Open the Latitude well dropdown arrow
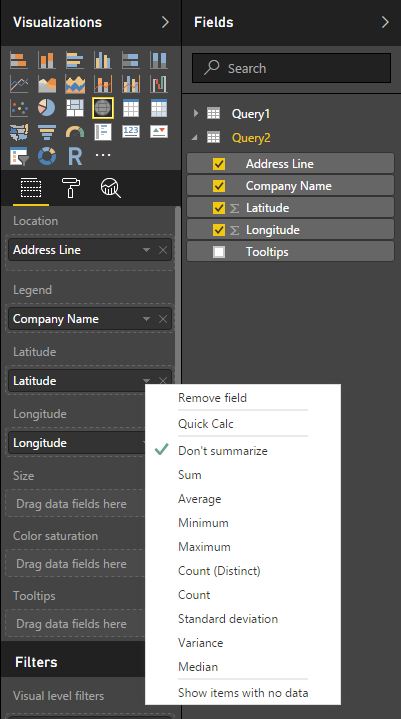The height and width of the screenshot is (719, 401). [x=146, y=381]
